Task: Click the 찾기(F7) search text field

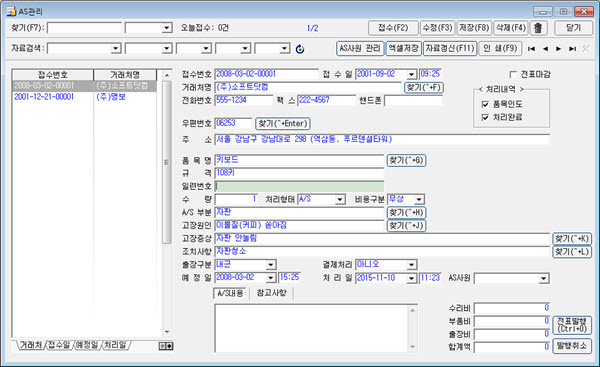Action: tap(84, 28)
